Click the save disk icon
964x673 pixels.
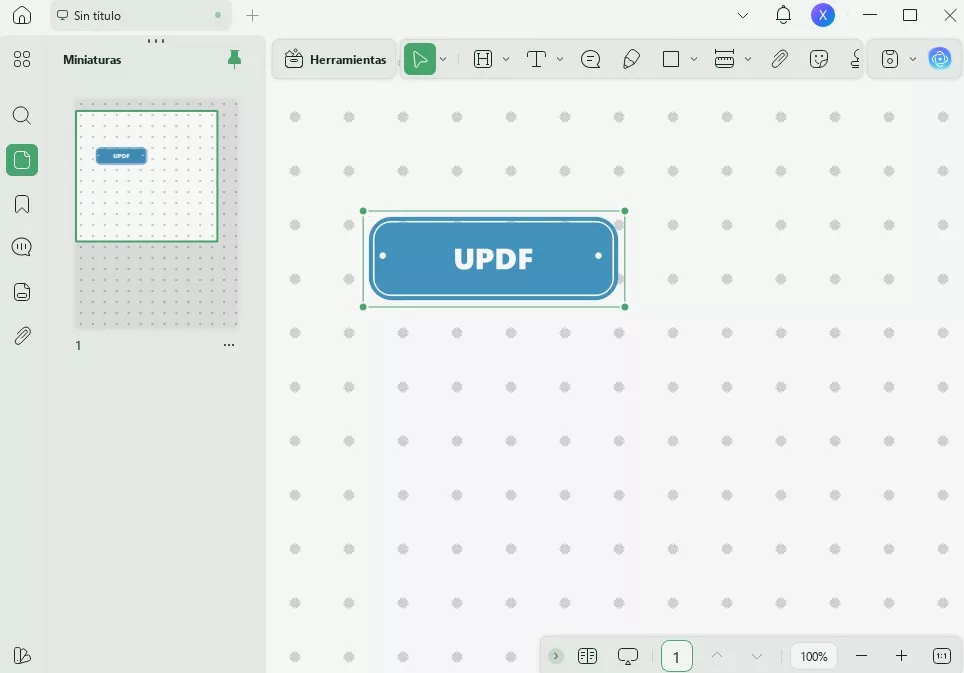tap(890, 59)
